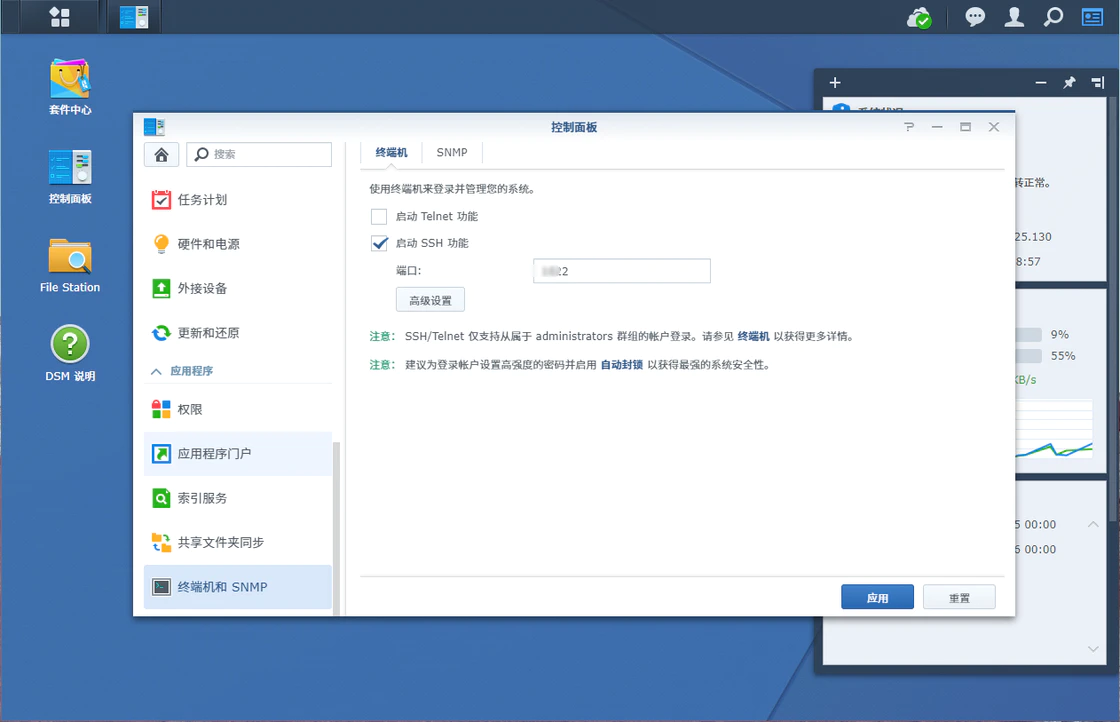Click the system utilization progress bar
Viewport: 1120px width, 722px height.
click(x=1030, y=335)
